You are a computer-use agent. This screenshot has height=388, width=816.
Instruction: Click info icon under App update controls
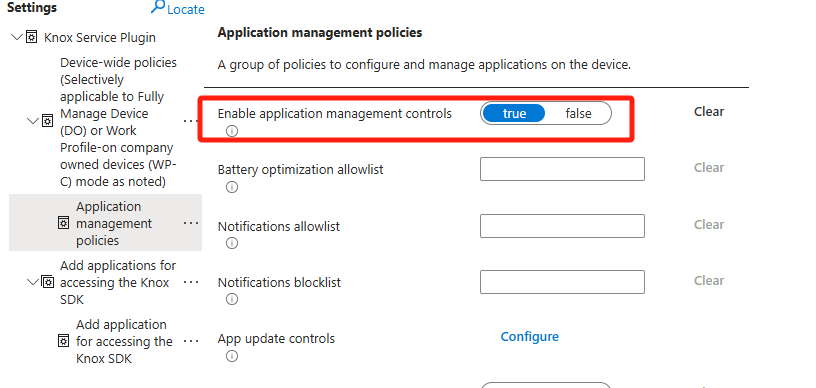[x=232, y=356]
